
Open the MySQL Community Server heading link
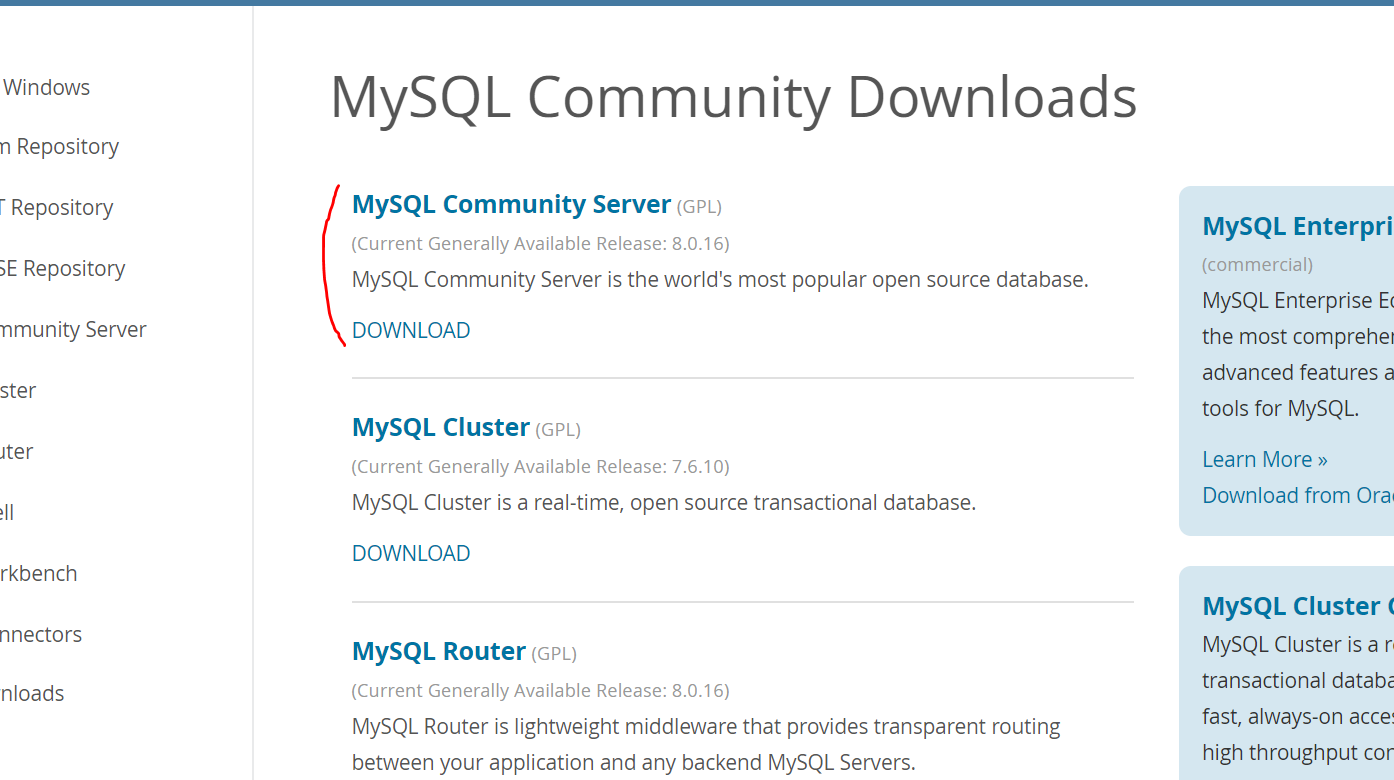[x=511, y=204]
